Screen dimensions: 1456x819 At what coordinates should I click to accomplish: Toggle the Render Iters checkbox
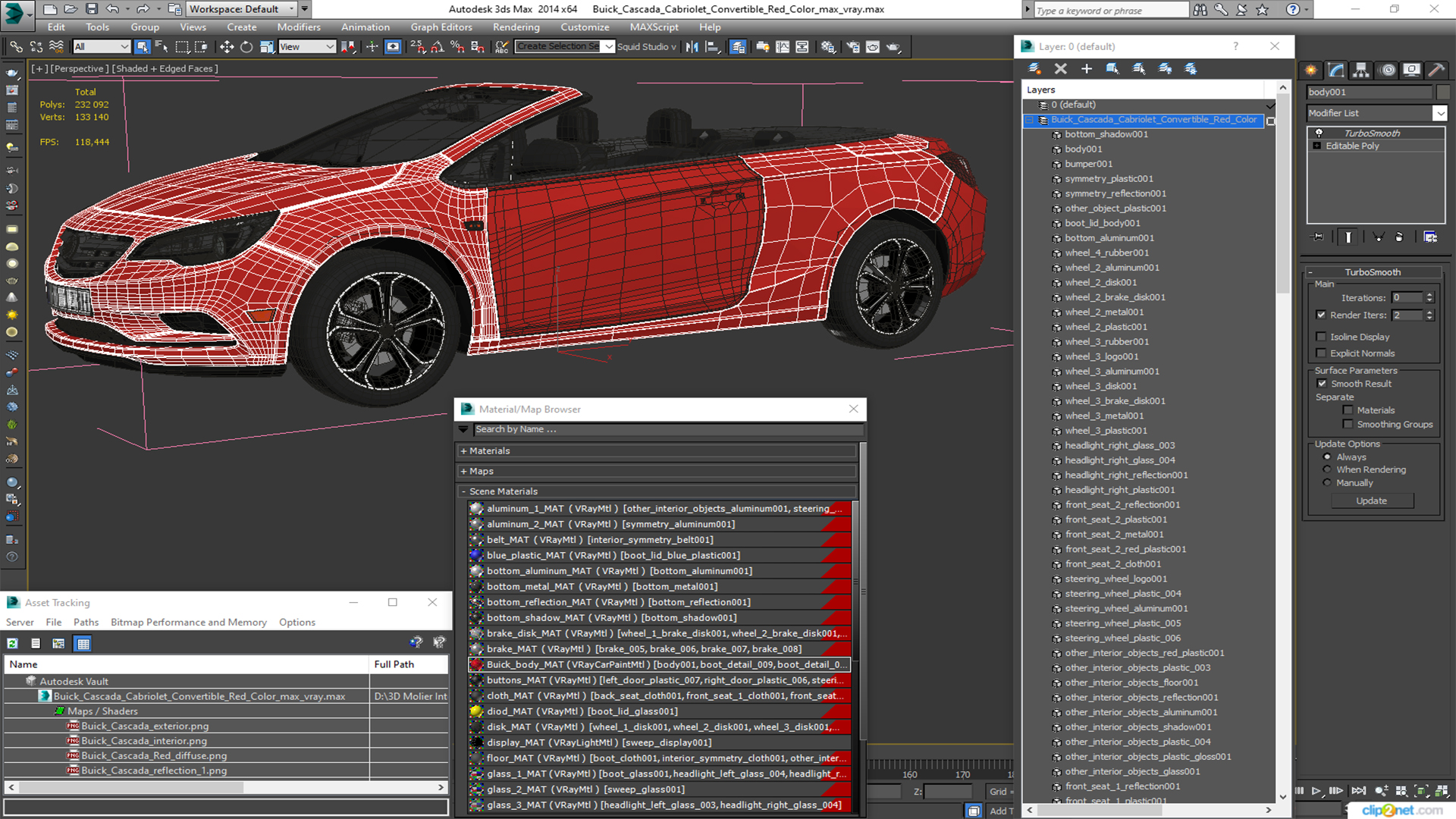(x=1322, y=315)
